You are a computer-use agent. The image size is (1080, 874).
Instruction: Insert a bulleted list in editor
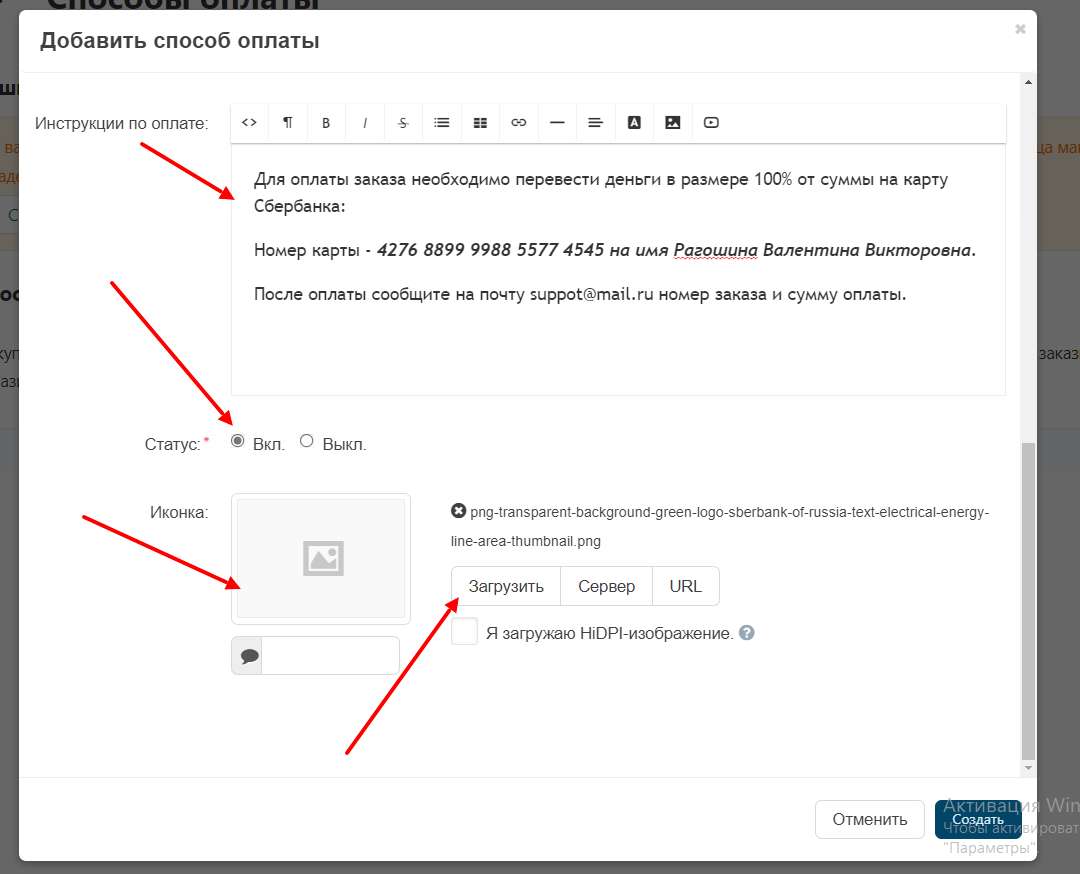click(442, 123)
